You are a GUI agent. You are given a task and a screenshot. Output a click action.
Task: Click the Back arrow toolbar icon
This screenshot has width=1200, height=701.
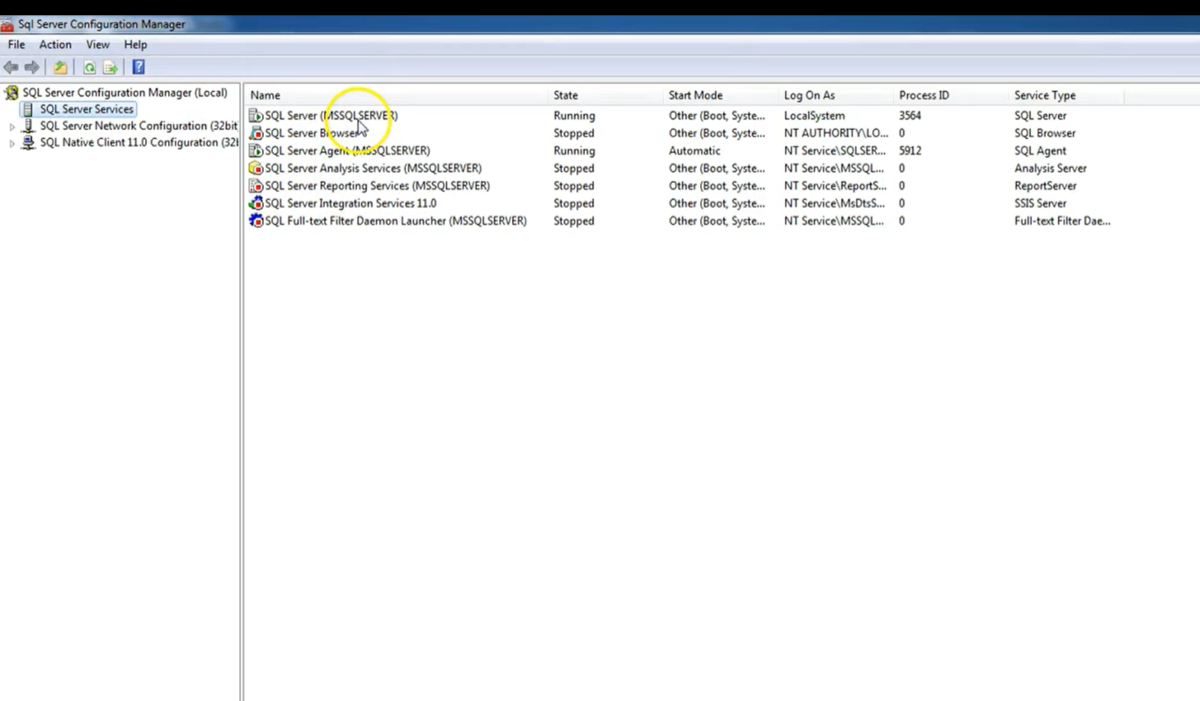[11, 68]
